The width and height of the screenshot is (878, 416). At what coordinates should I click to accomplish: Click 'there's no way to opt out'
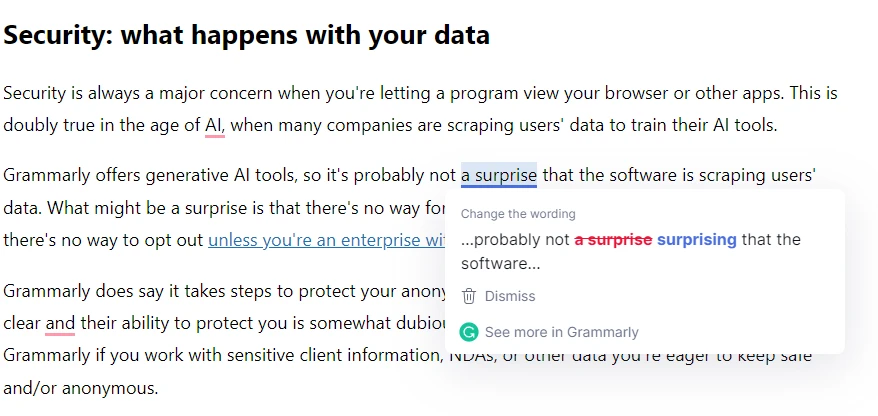[x=103, y=240]
